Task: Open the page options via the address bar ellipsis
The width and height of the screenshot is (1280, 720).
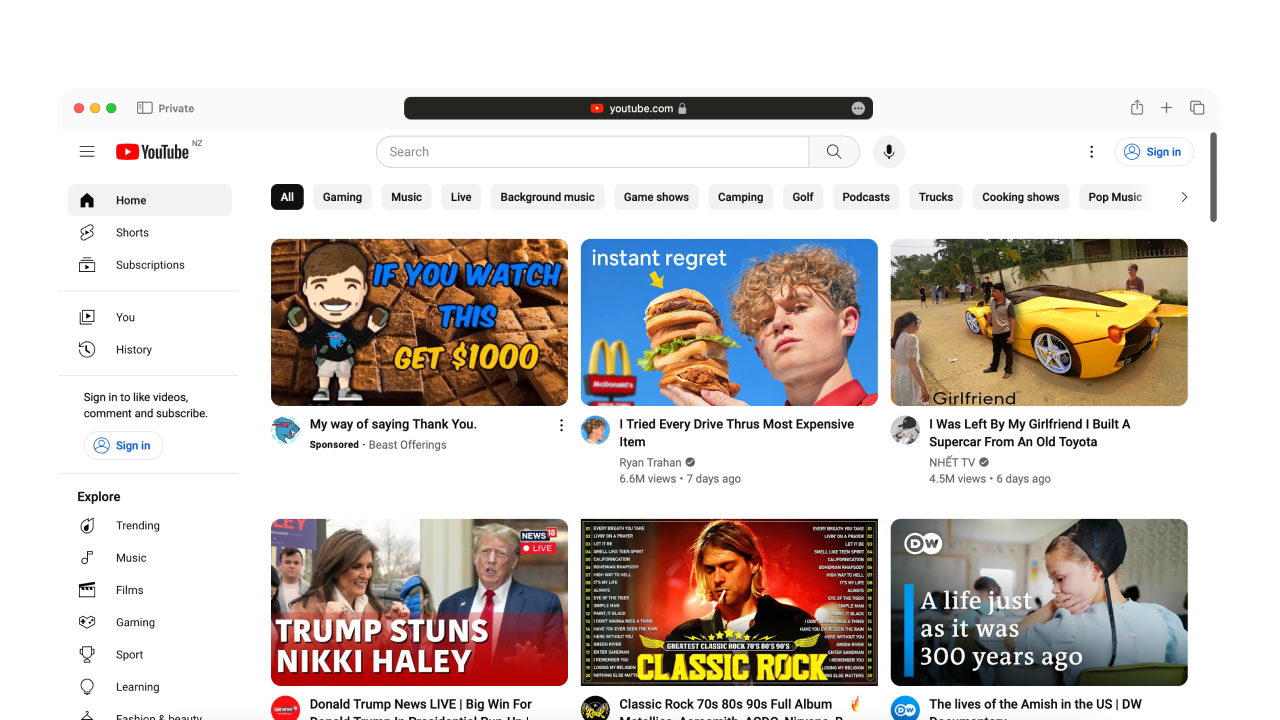Action: (857, 108)
